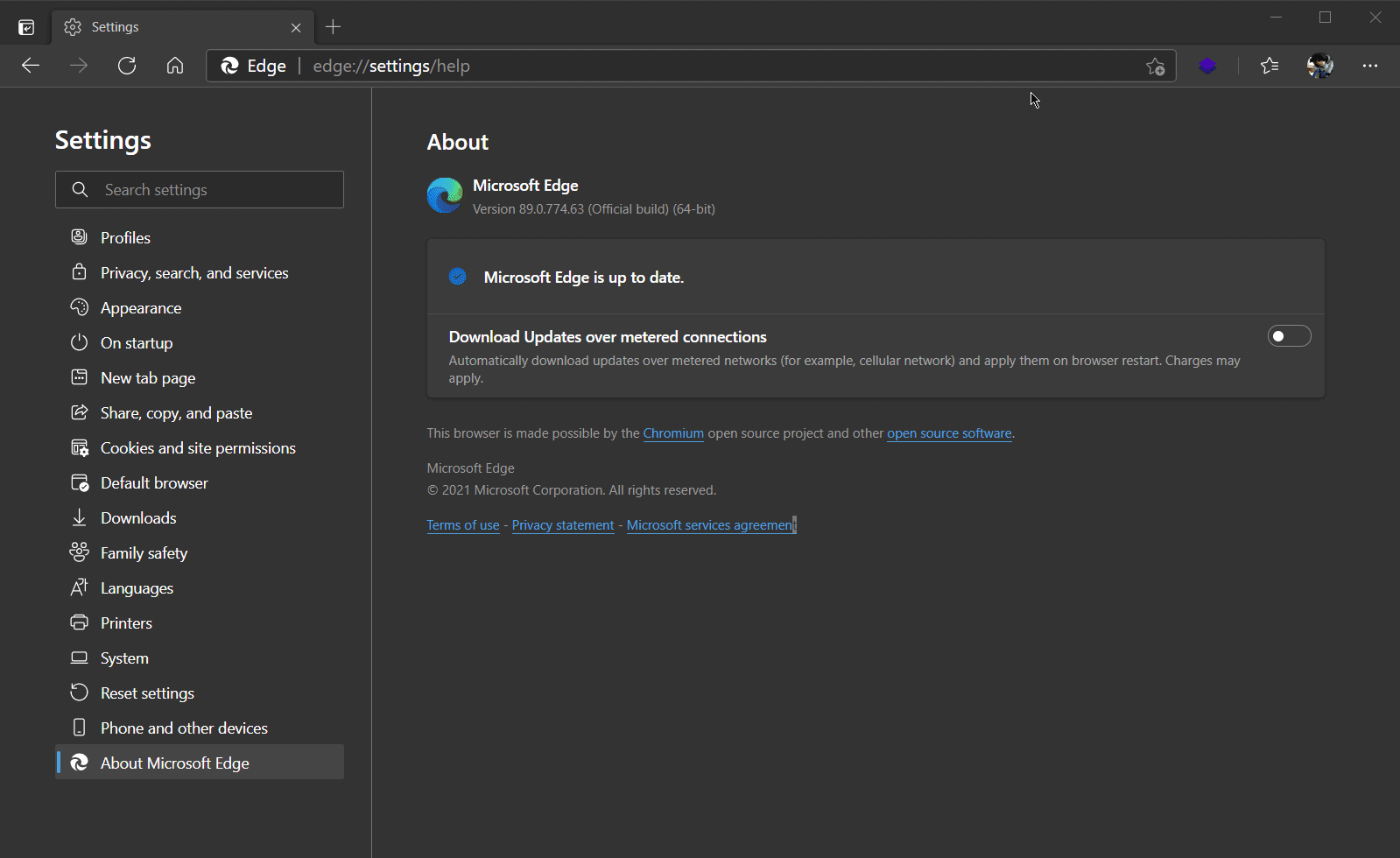Screen dimensions: 1400x858
Task: Go to On startup settings
Action: tap(200, 342)
